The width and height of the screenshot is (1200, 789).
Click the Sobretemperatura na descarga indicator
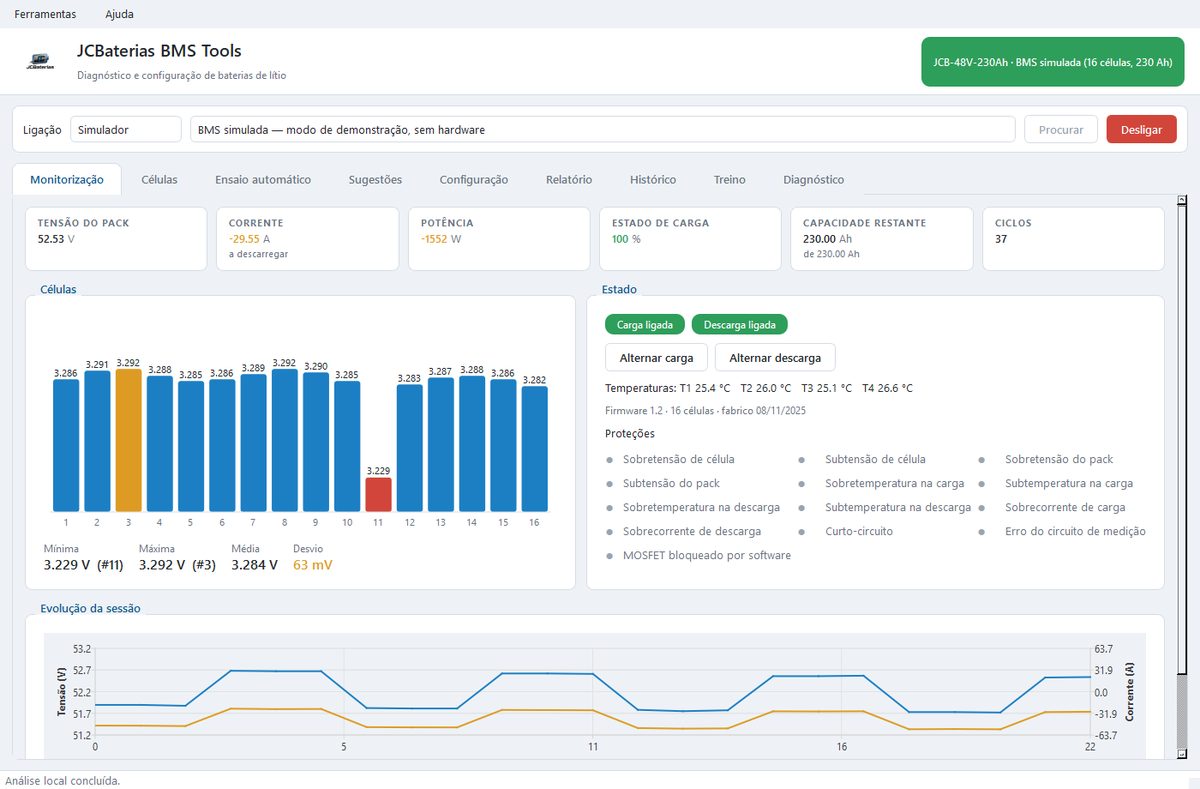click(692, 508)
